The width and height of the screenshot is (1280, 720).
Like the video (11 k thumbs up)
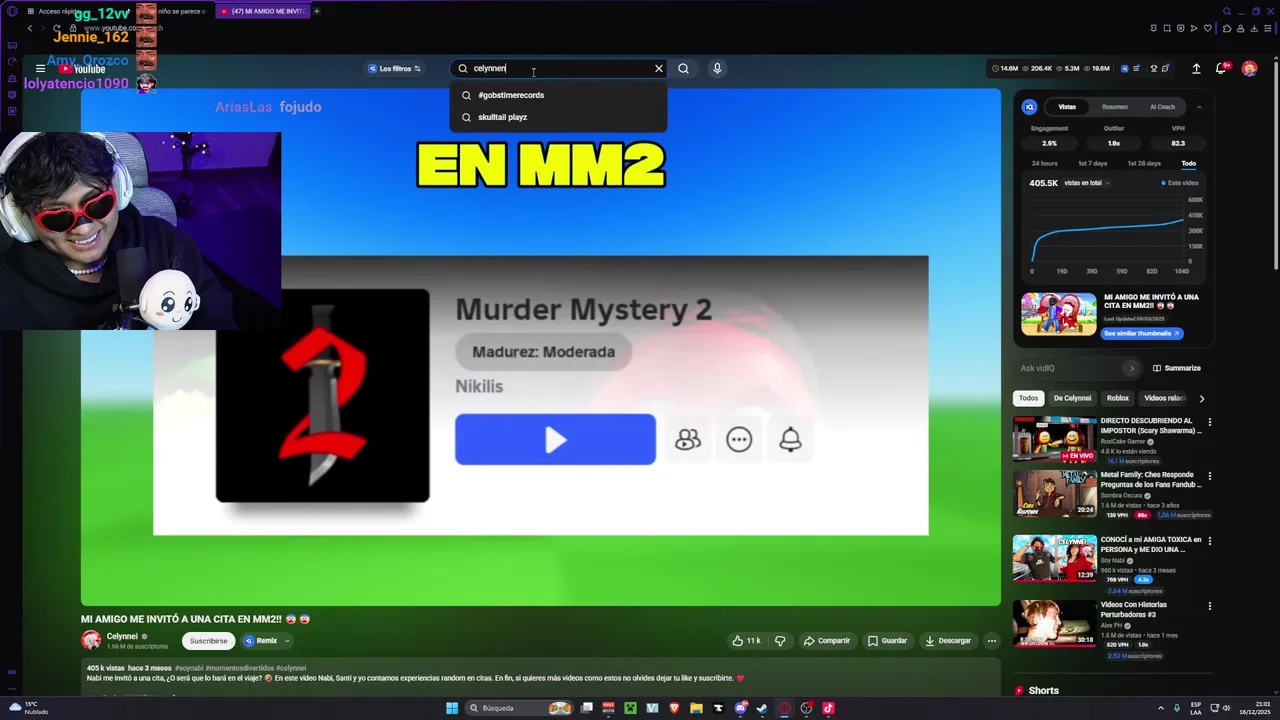click(x=746, y=641)
